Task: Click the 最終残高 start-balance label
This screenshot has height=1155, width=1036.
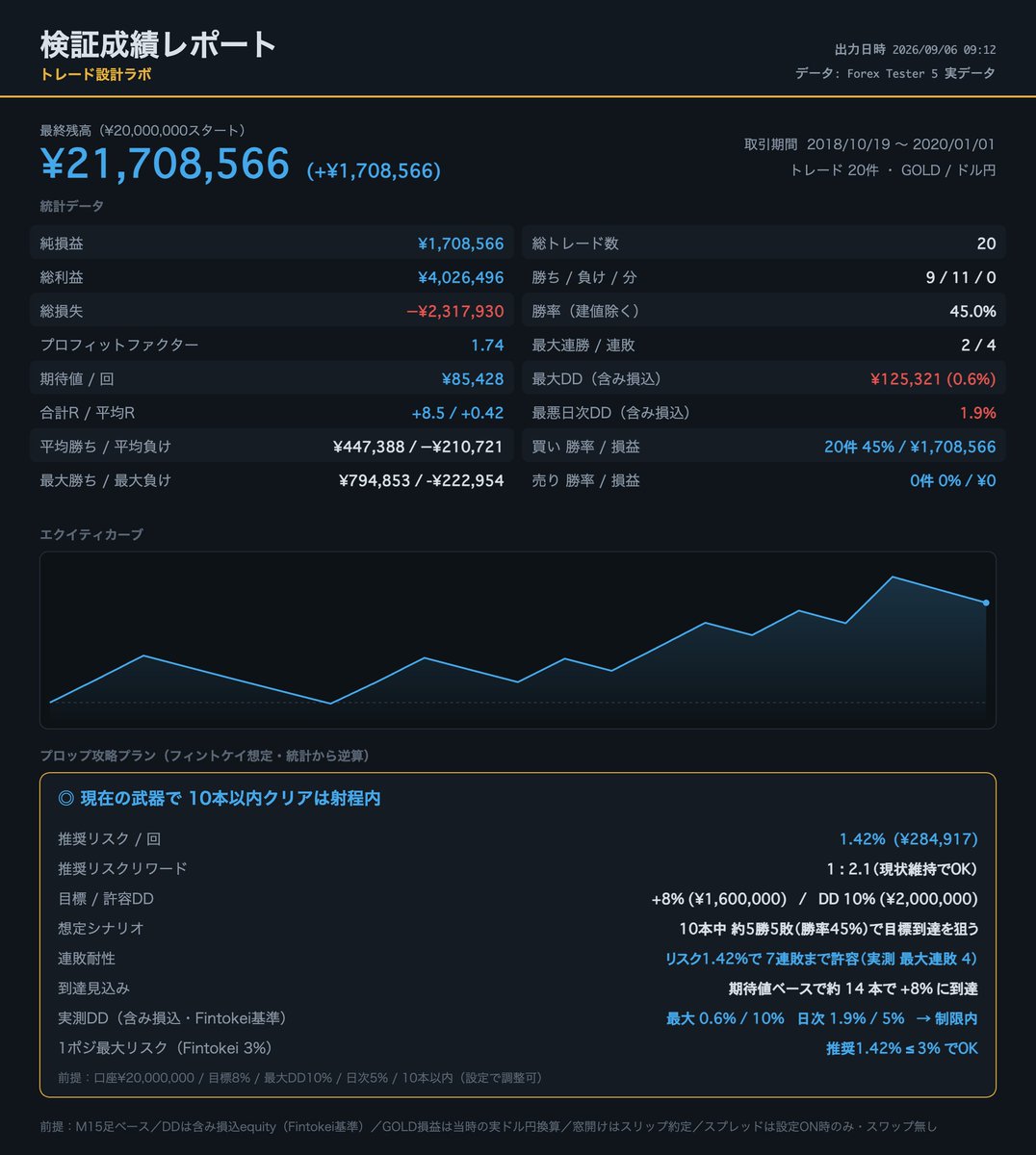Action: point(145,130)
